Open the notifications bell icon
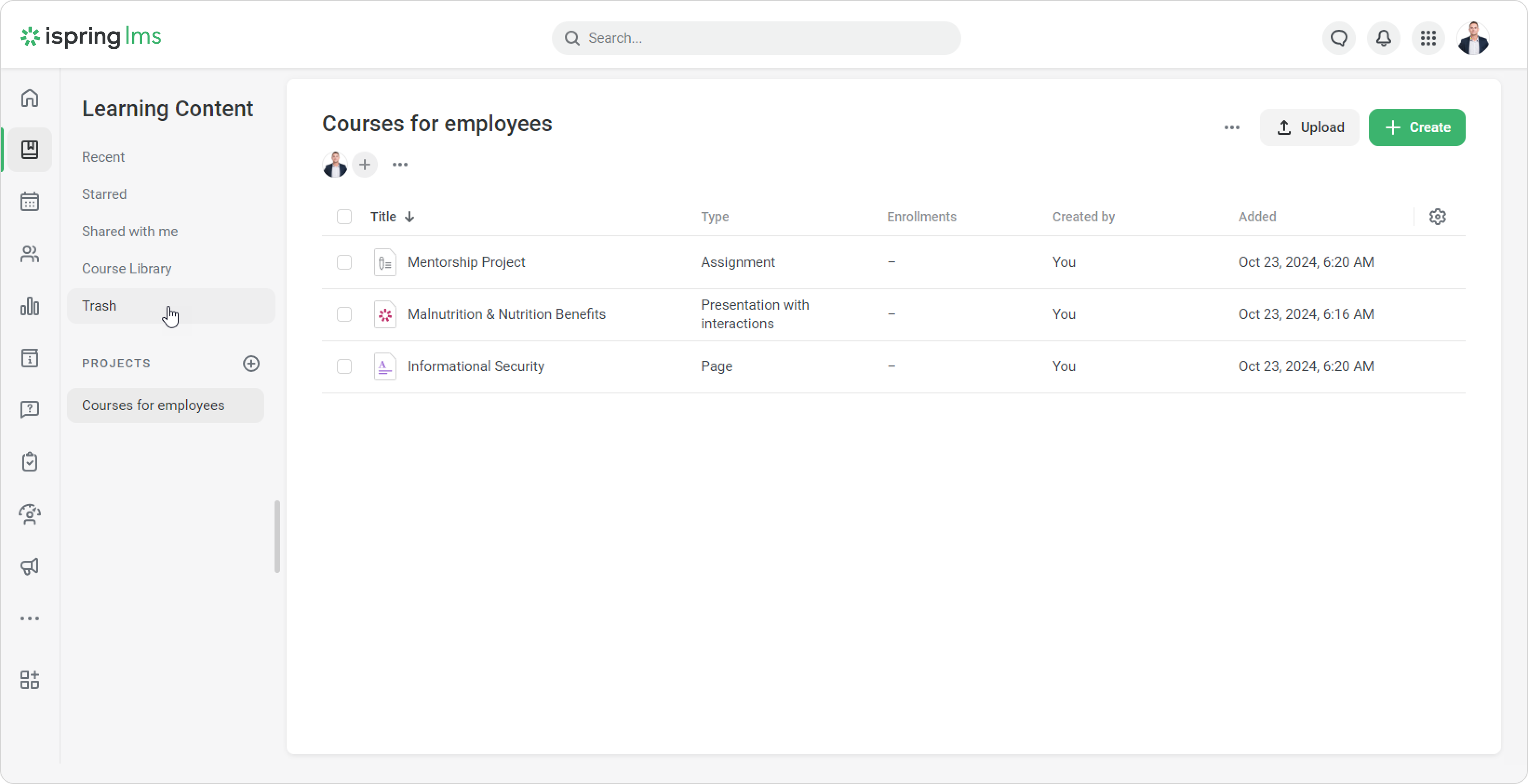 coord(1383,39)
